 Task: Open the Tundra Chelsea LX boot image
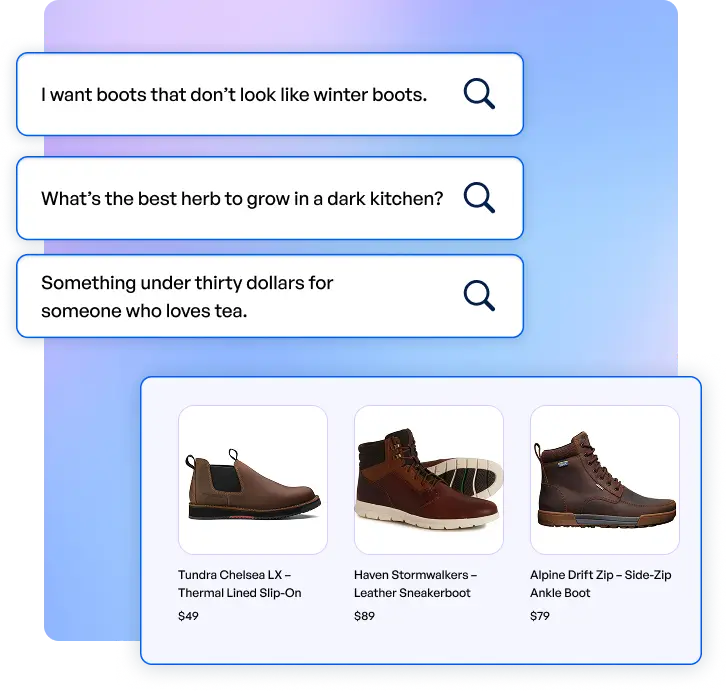pos(253,480)
